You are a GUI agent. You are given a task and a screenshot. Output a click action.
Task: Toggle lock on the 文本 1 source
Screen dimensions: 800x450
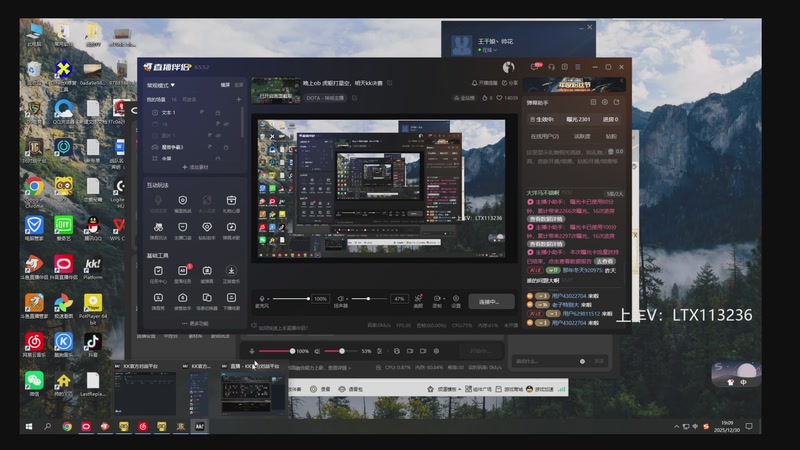pyautogui.click(x=218, y=112)
